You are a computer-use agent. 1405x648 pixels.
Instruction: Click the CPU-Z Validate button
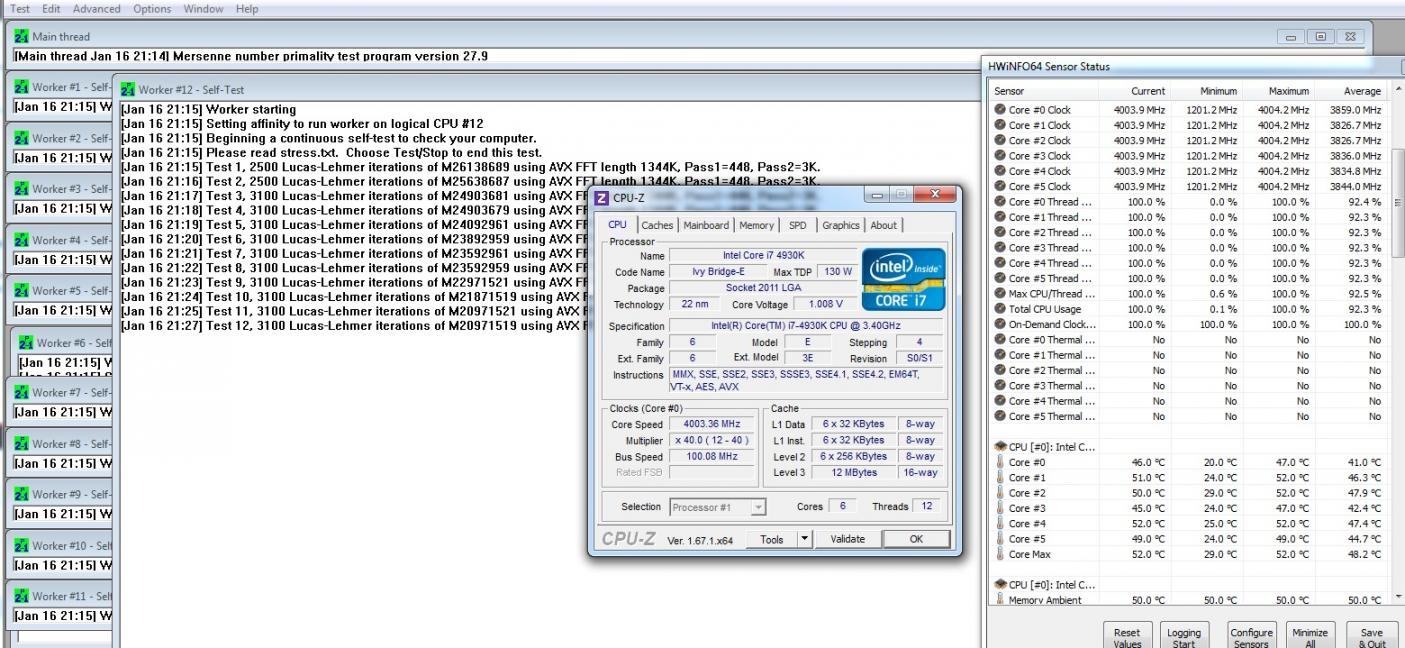click(847, 539)
